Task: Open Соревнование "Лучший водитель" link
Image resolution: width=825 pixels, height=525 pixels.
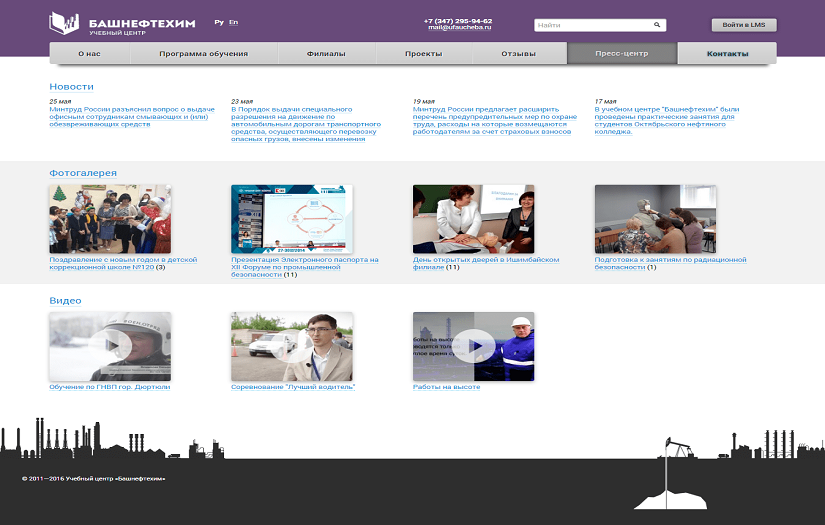Action: pos(293,387)
